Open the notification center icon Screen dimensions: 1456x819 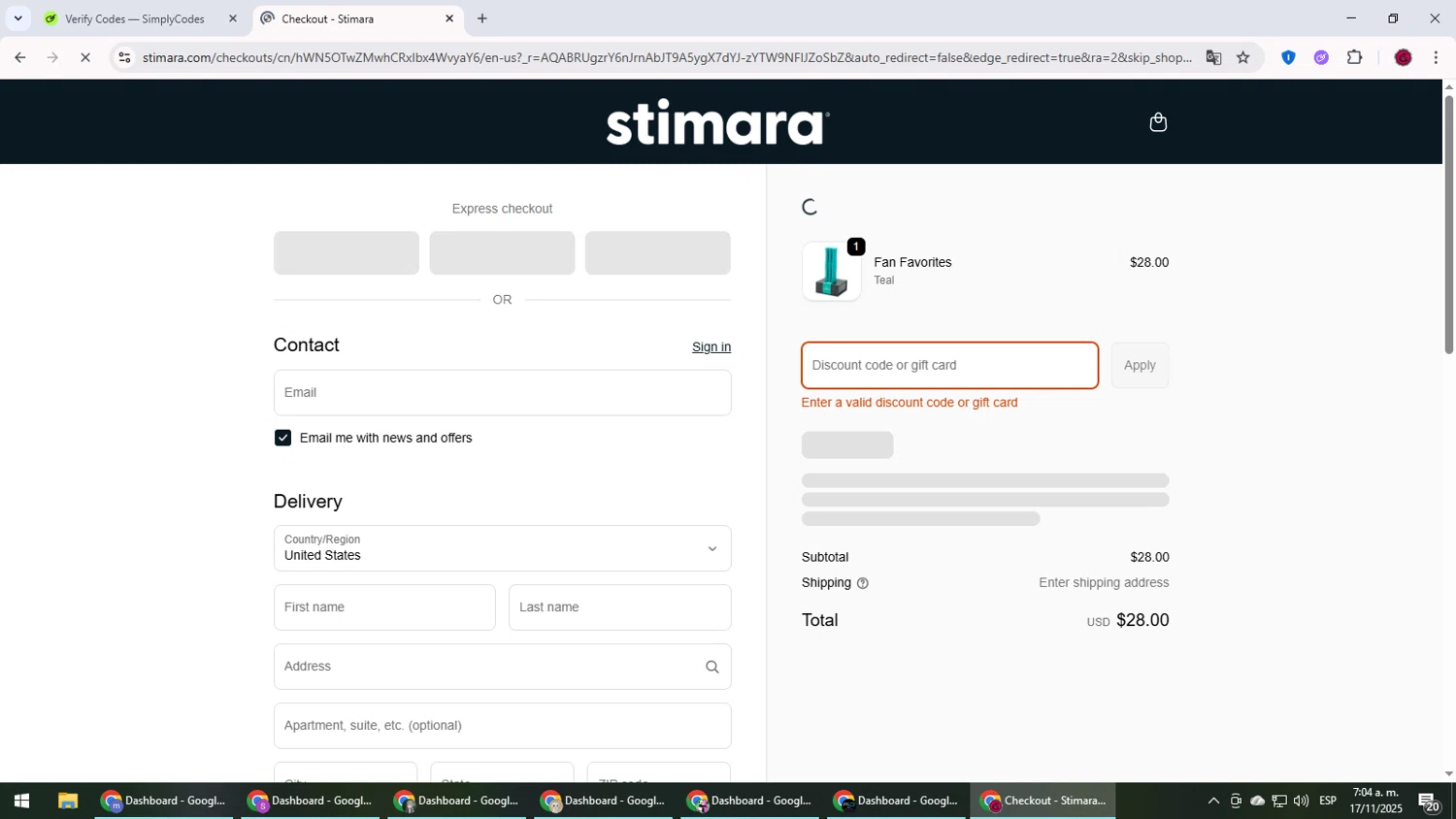click(1429, 802)
